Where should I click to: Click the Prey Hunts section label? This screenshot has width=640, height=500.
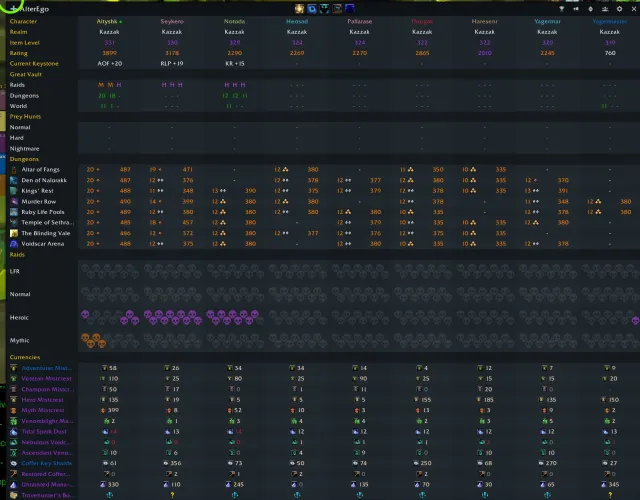[x=25, y=117]
